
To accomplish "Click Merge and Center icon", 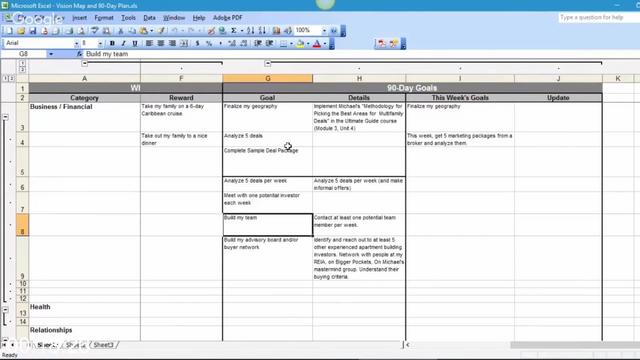I will coord(184,43).
